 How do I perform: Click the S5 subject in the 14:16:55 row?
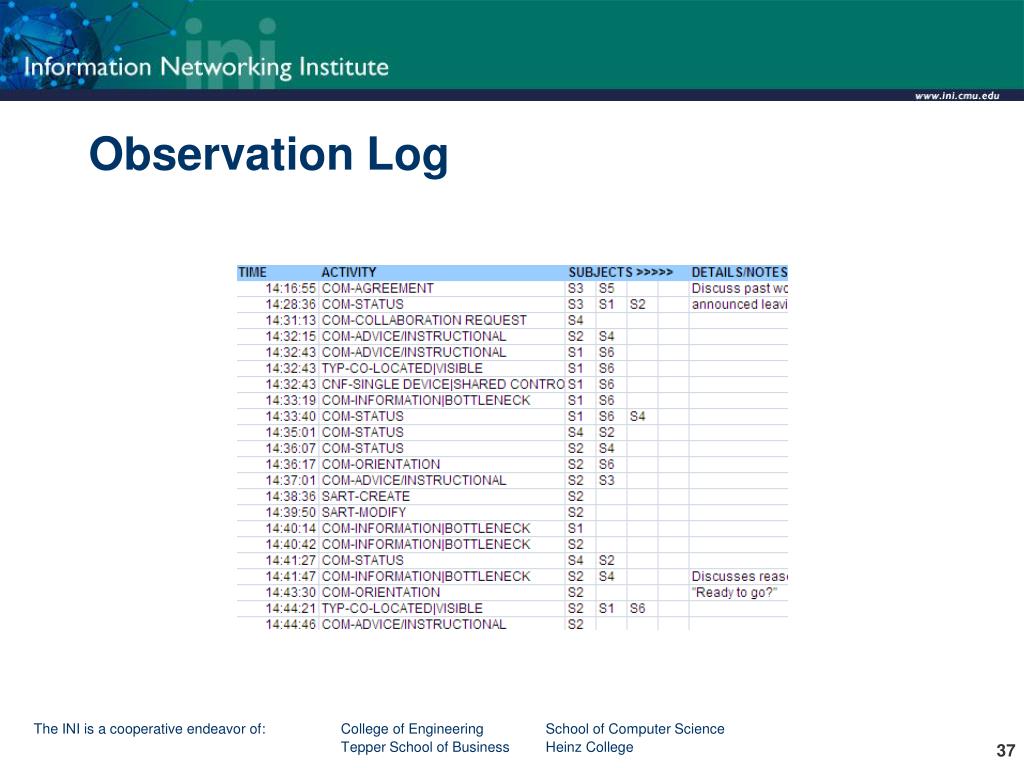pos(607,289)
